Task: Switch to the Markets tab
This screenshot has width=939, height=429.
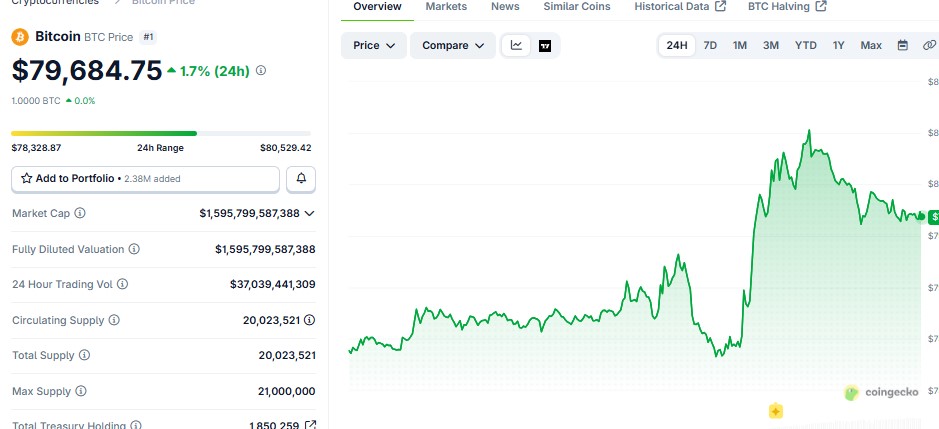Action: click(446, 7)
